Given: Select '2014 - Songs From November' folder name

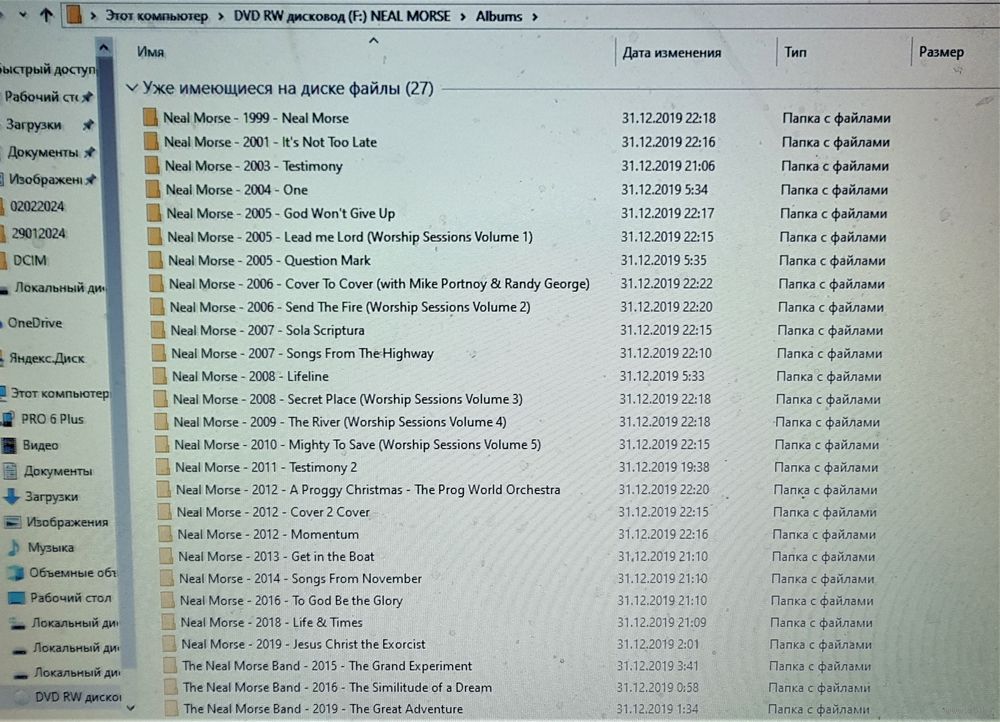Looking at the screenshot, I should [300, 578].
